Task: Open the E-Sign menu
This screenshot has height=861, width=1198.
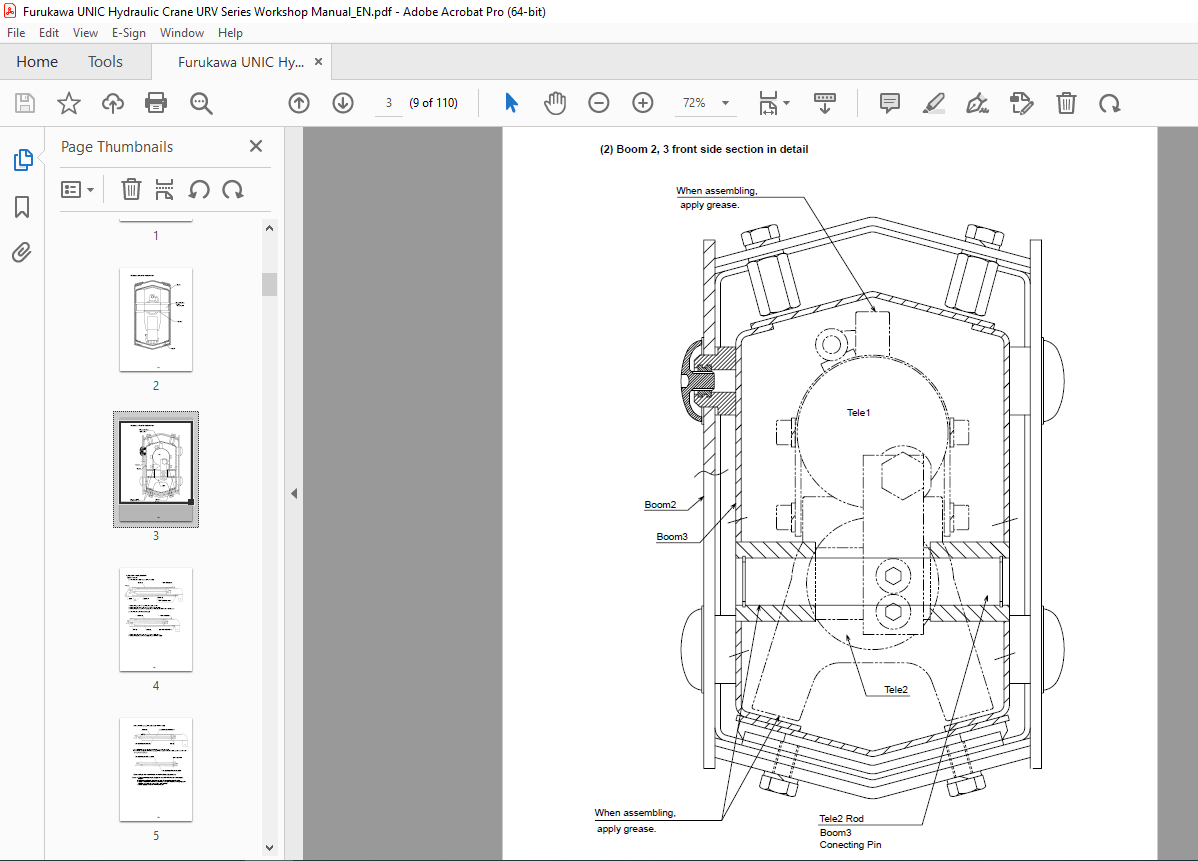Action: point(128,33)
